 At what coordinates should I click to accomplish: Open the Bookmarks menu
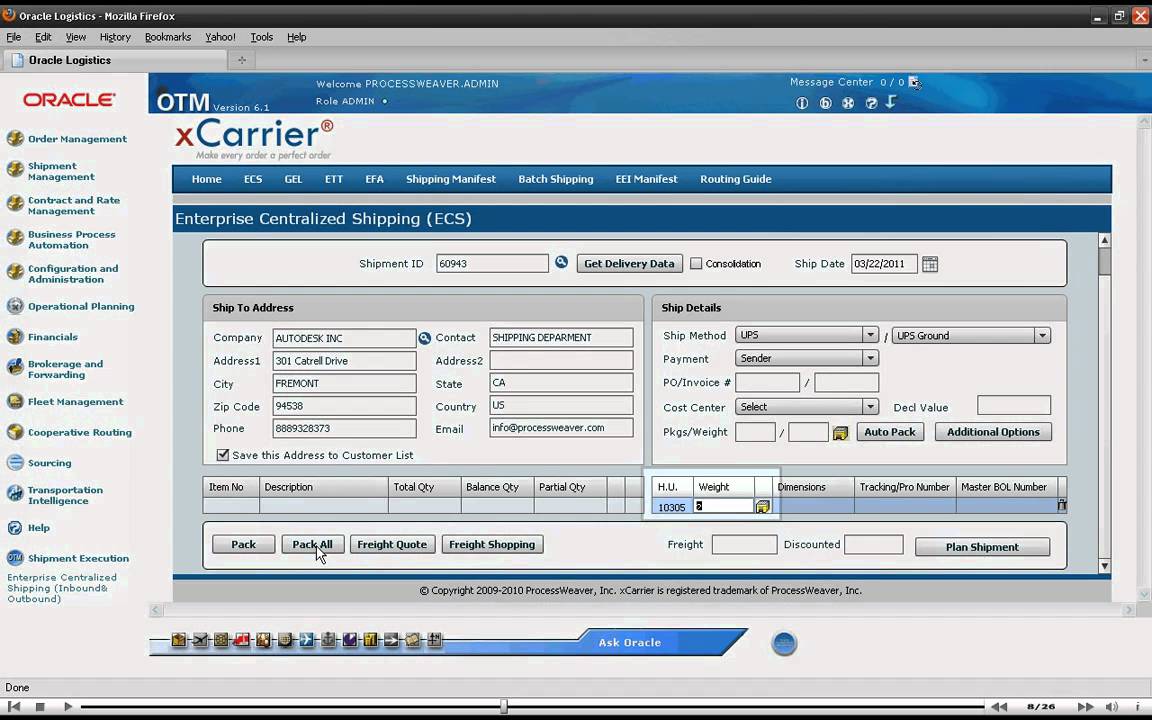click(168, 37)
